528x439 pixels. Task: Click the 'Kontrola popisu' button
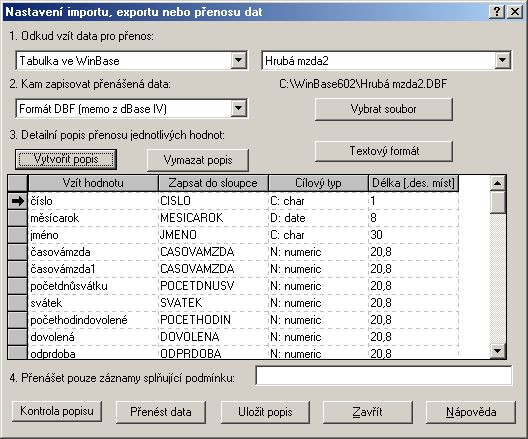pyautogui.click(x=57, y=411)
